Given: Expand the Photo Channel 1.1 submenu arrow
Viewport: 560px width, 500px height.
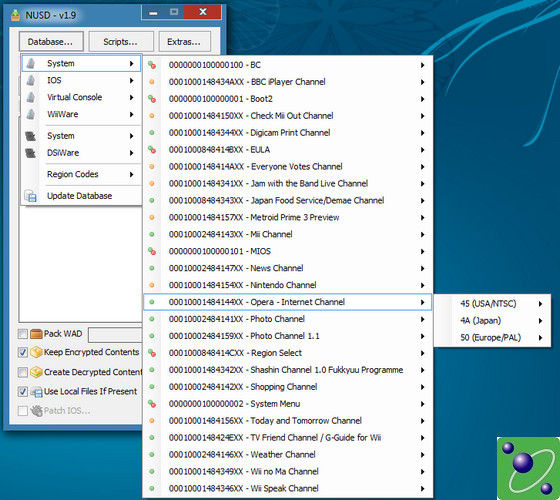Looking at the screenshot, I should pos(422,336).
